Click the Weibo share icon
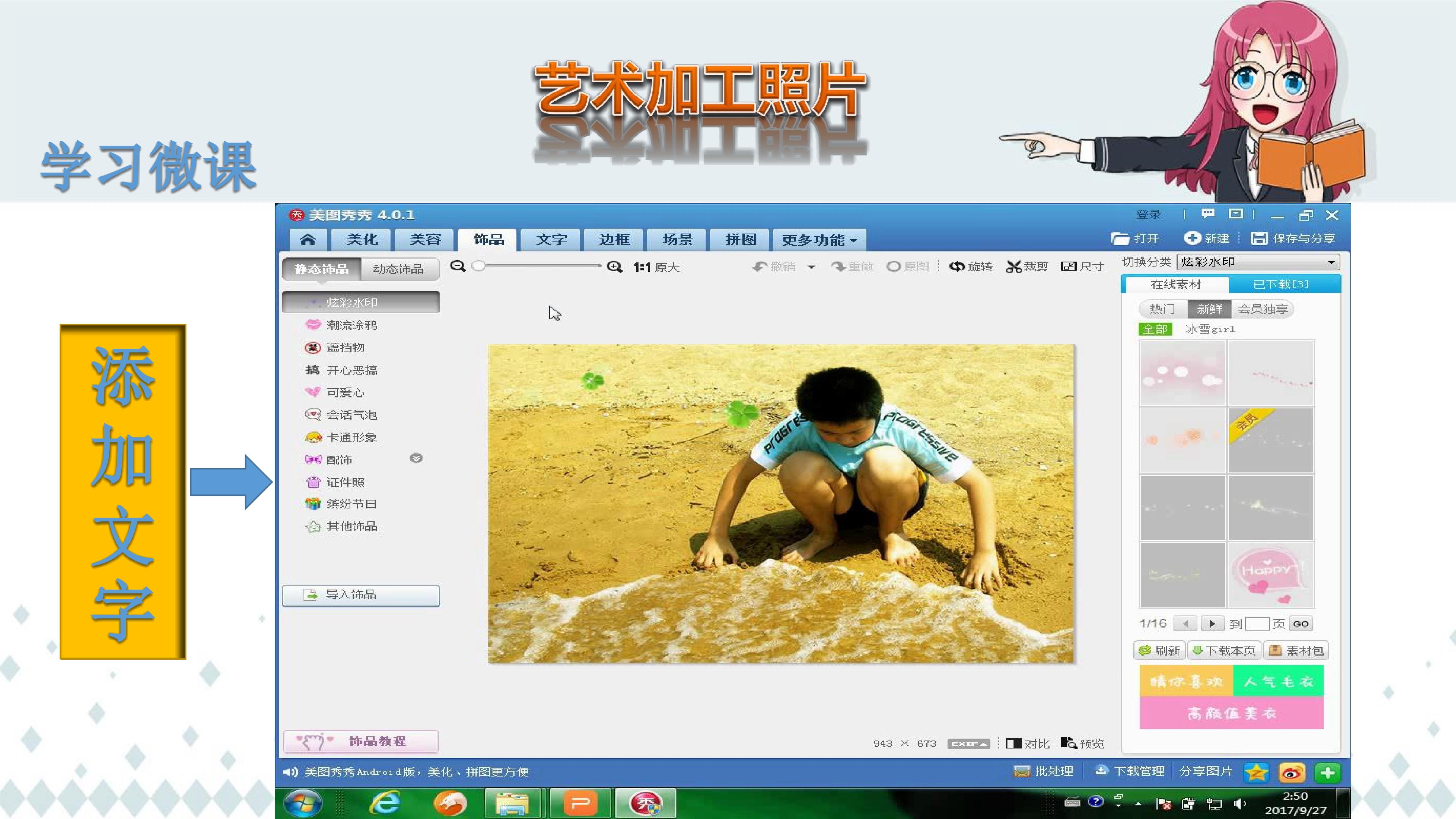The height and width of the screenshot is (819, 1456). coord(1292,772)
